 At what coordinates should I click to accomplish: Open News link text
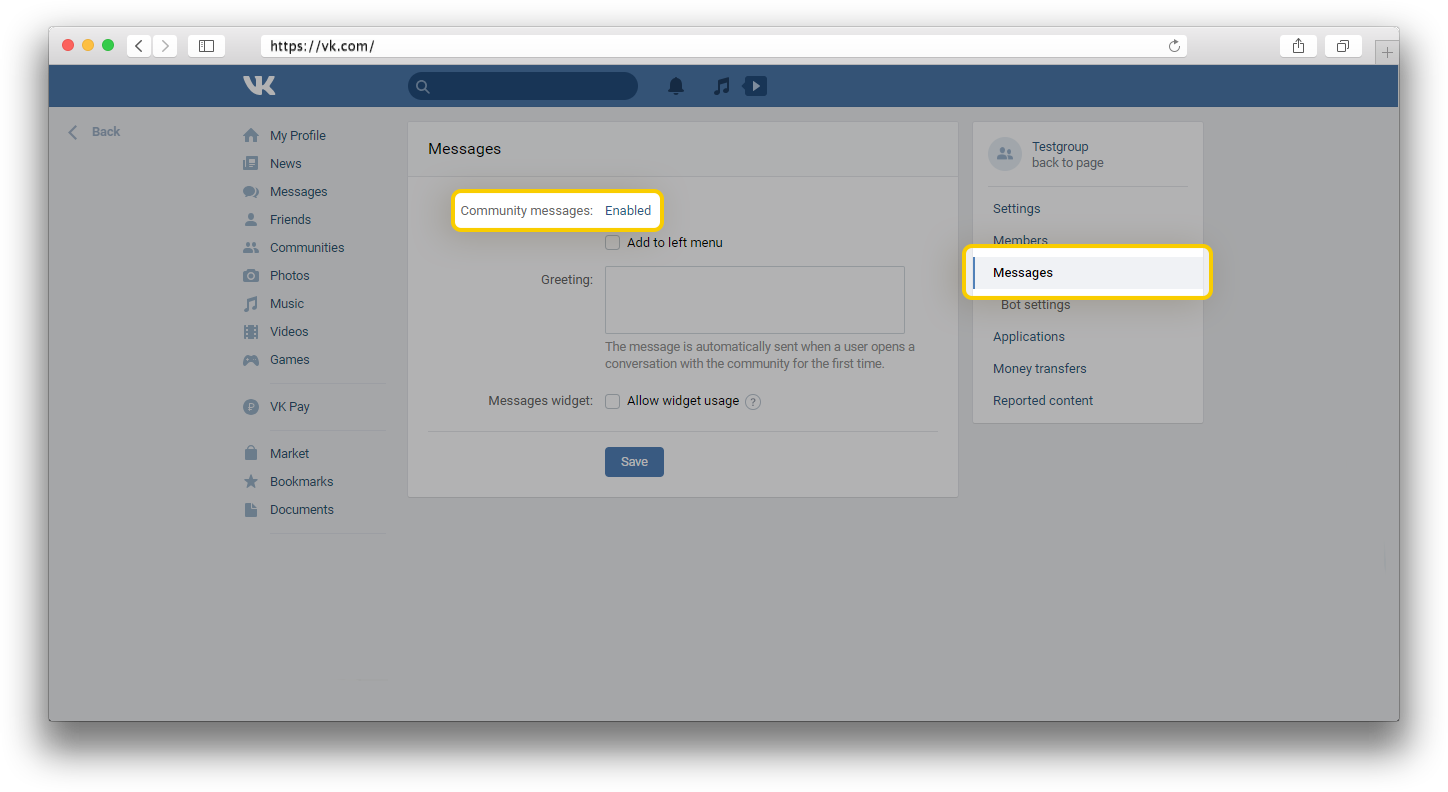285,163
